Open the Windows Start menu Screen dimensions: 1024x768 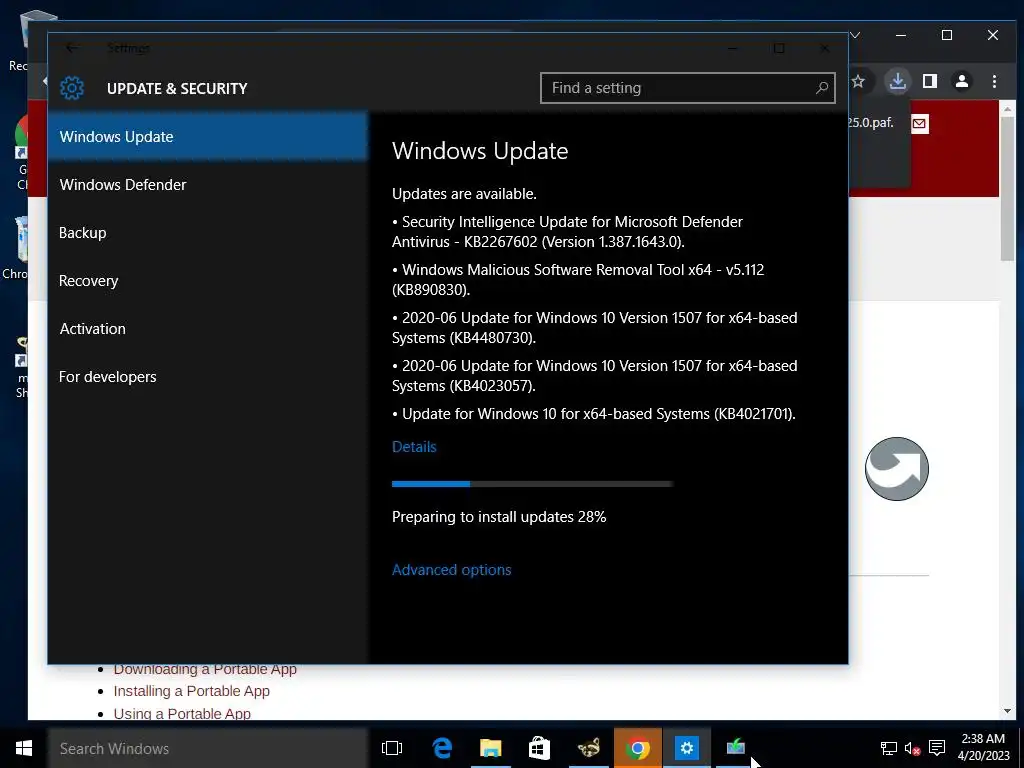click(24, 748)
